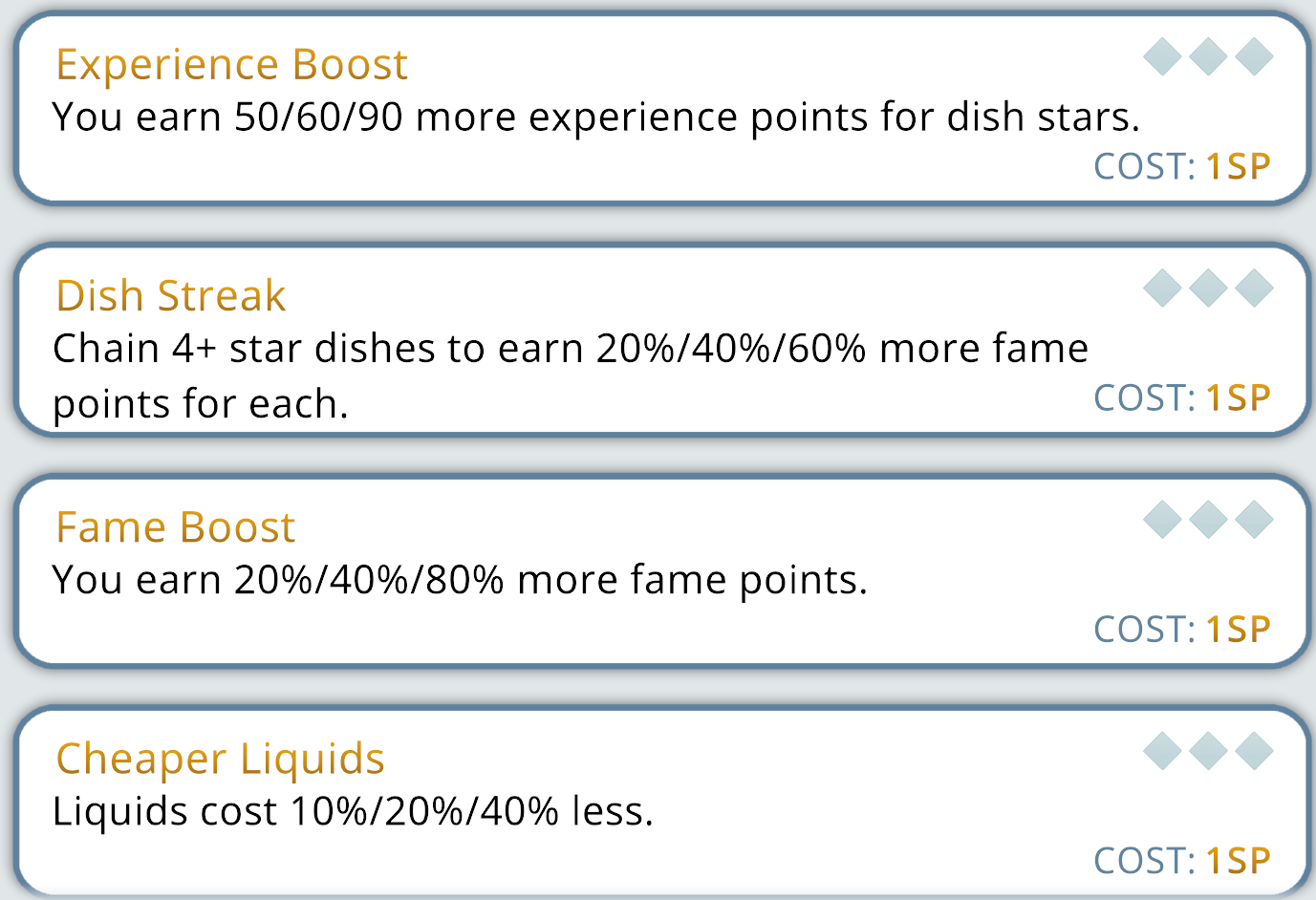Viewport: 1316px width, 900px height.
Task: Click third diamond of Experience Boost
Action: [1254, 56]
